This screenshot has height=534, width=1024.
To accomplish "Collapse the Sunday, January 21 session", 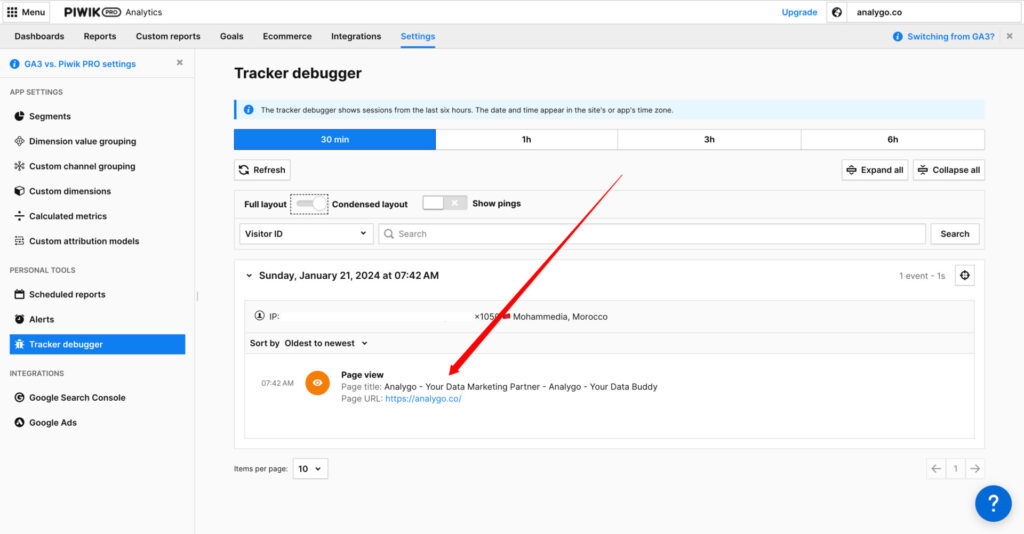I will tap(249, 276).
